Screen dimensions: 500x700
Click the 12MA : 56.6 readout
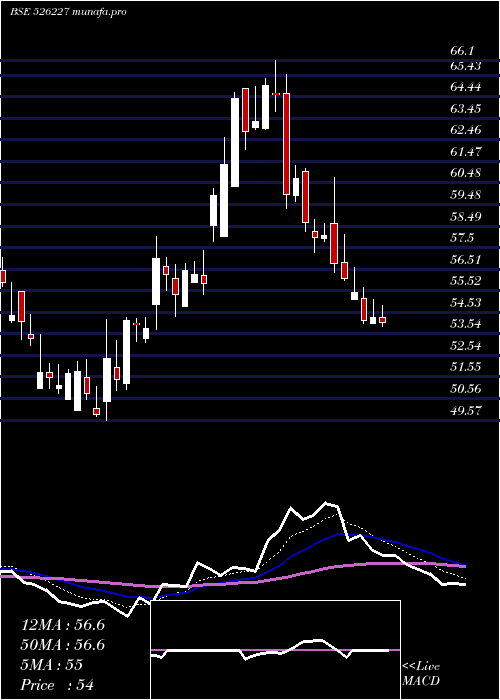click(x=63, y=625)
